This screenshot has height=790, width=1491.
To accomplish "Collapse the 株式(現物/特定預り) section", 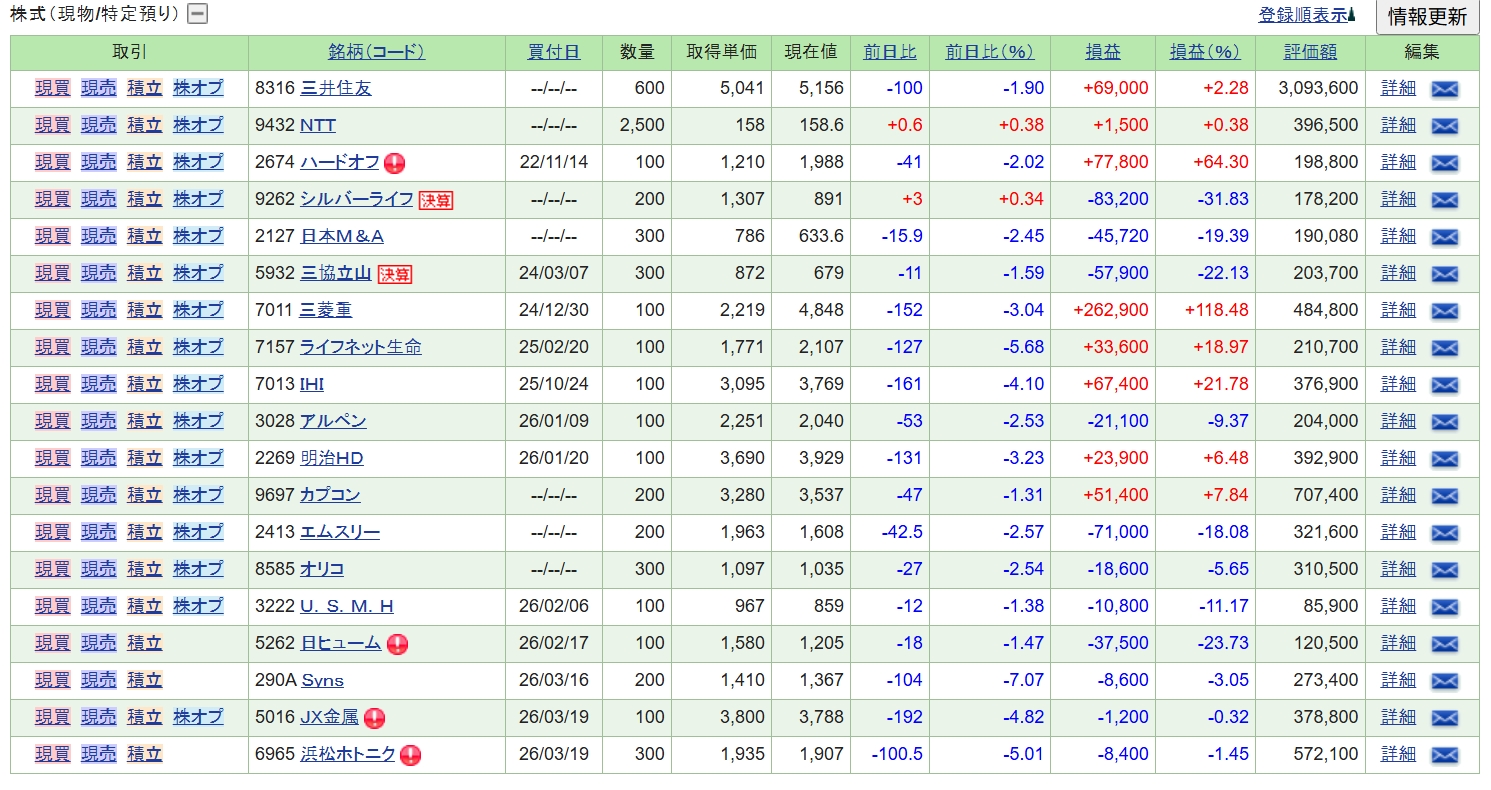I will 198,14.
